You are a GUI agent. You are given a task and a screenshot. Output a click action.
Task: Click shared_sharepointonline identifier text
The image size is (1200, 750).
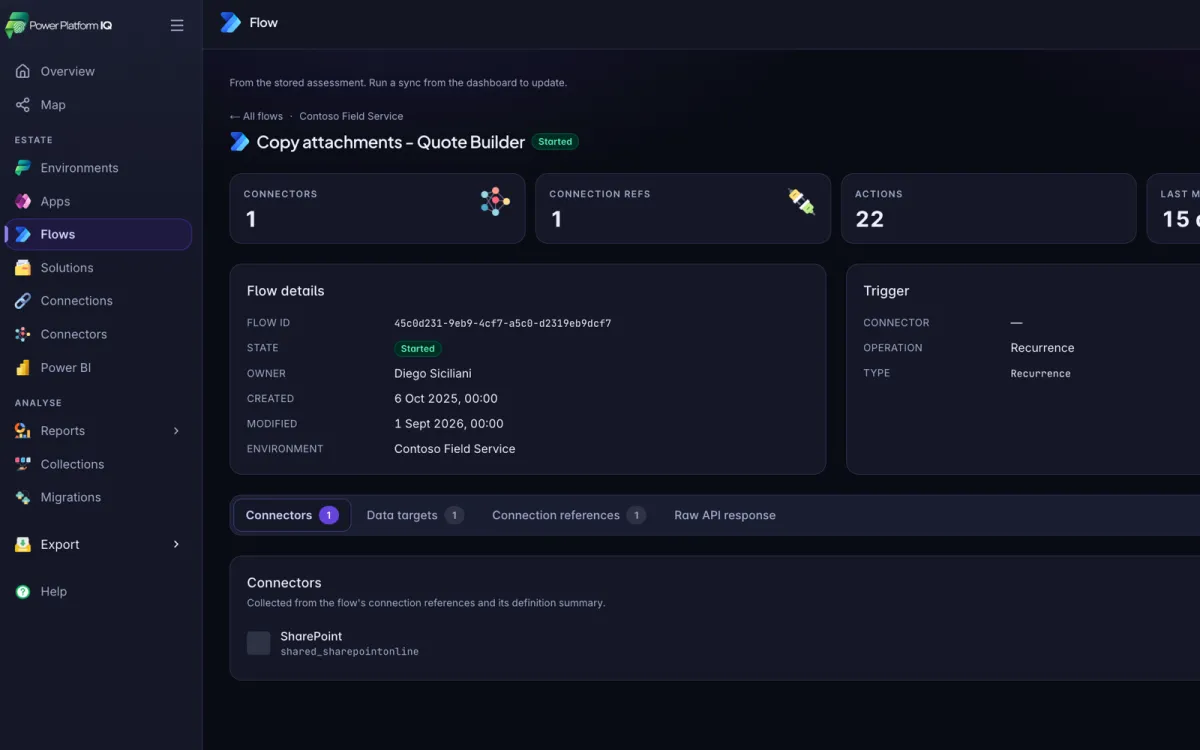point(349,652)
